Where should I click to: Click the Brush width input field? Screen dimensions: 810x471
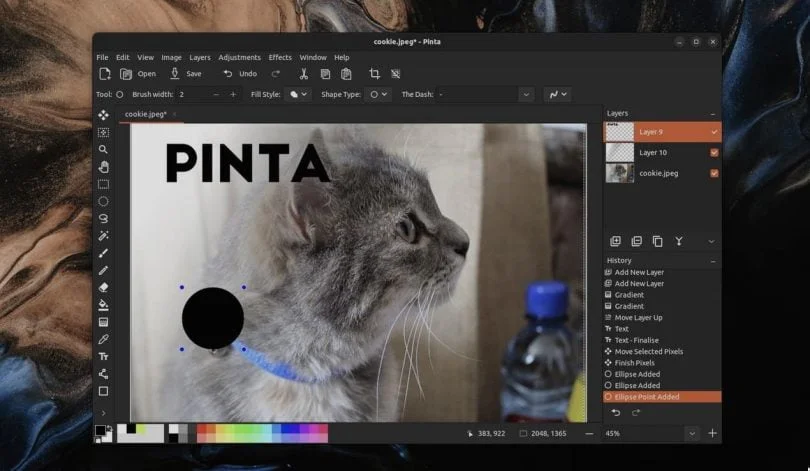(x=194, y=95)
